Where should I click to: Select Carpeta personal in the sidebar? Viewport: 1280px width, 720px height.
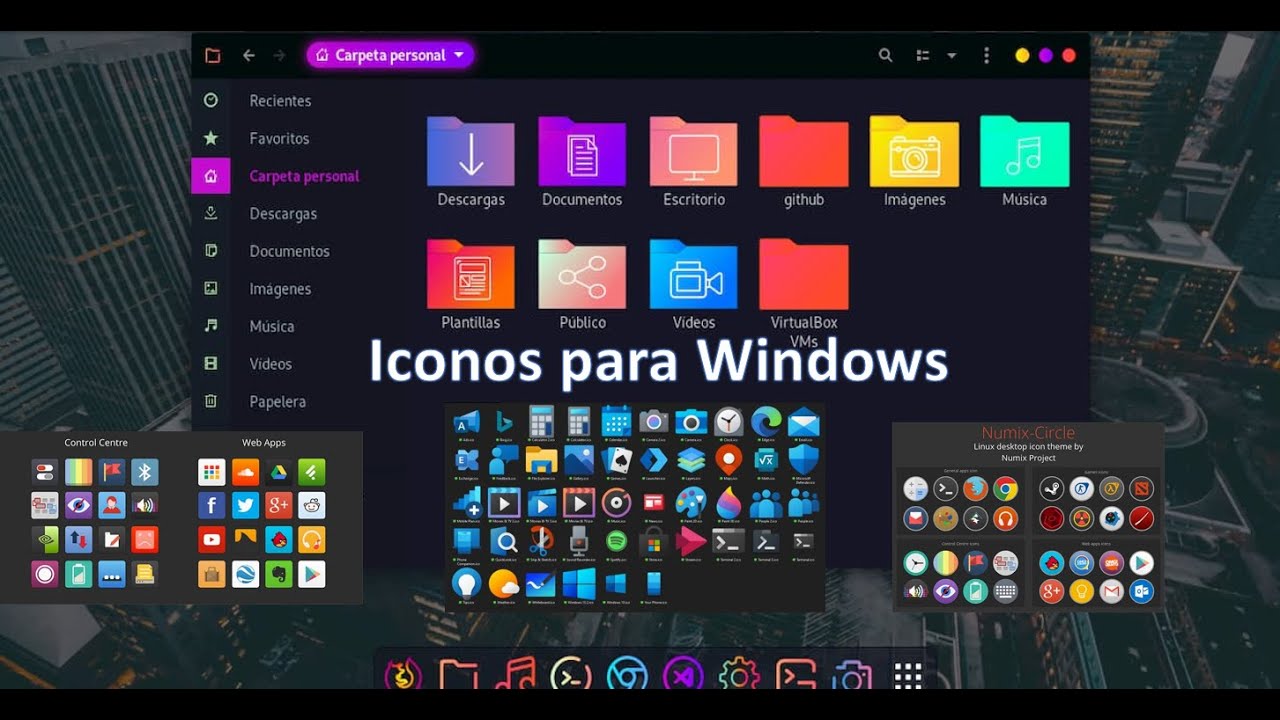click(x=304, y=176)
